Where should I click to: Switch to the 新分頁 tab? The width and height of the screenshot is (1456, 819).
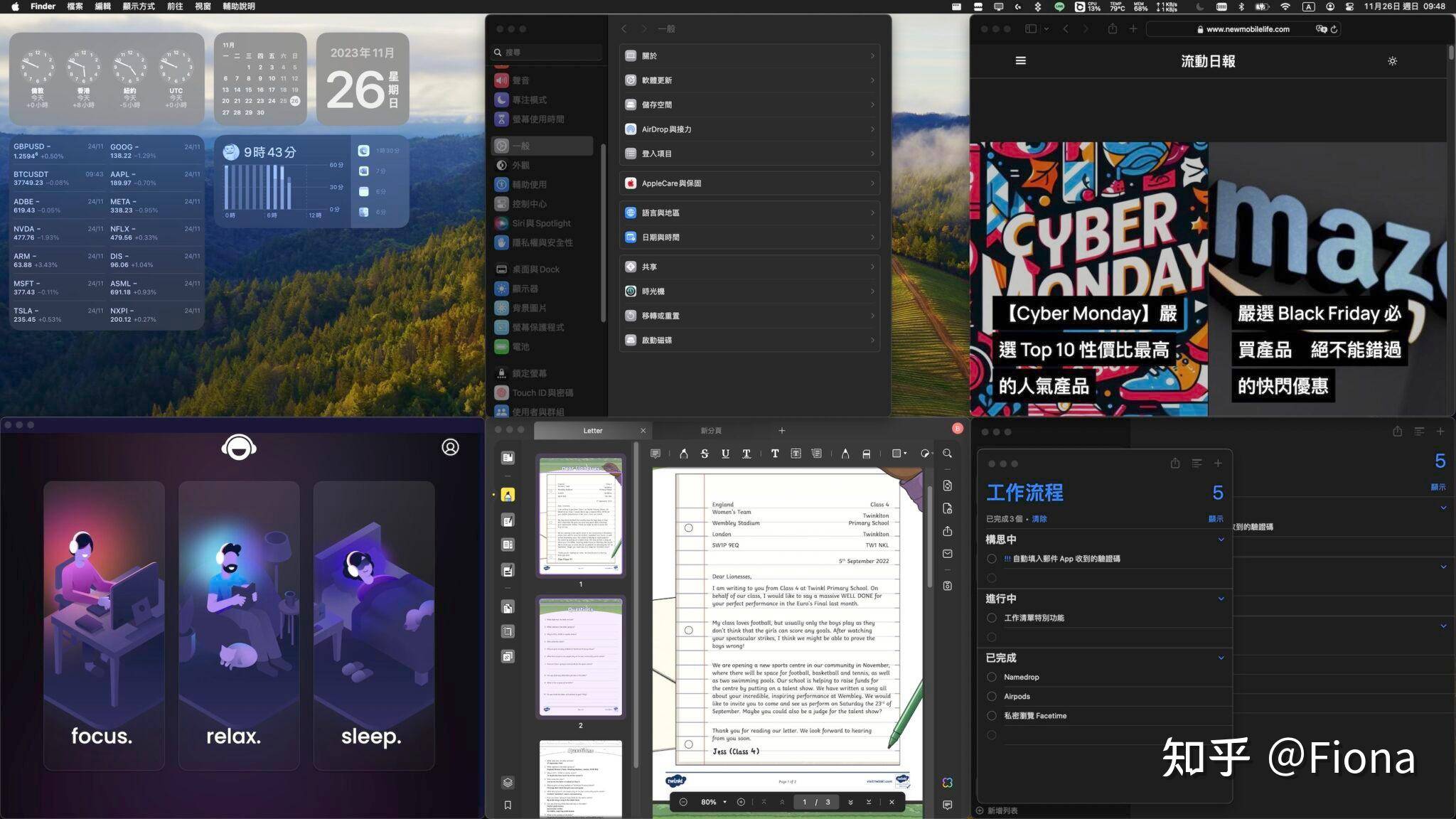coord(711,431)
